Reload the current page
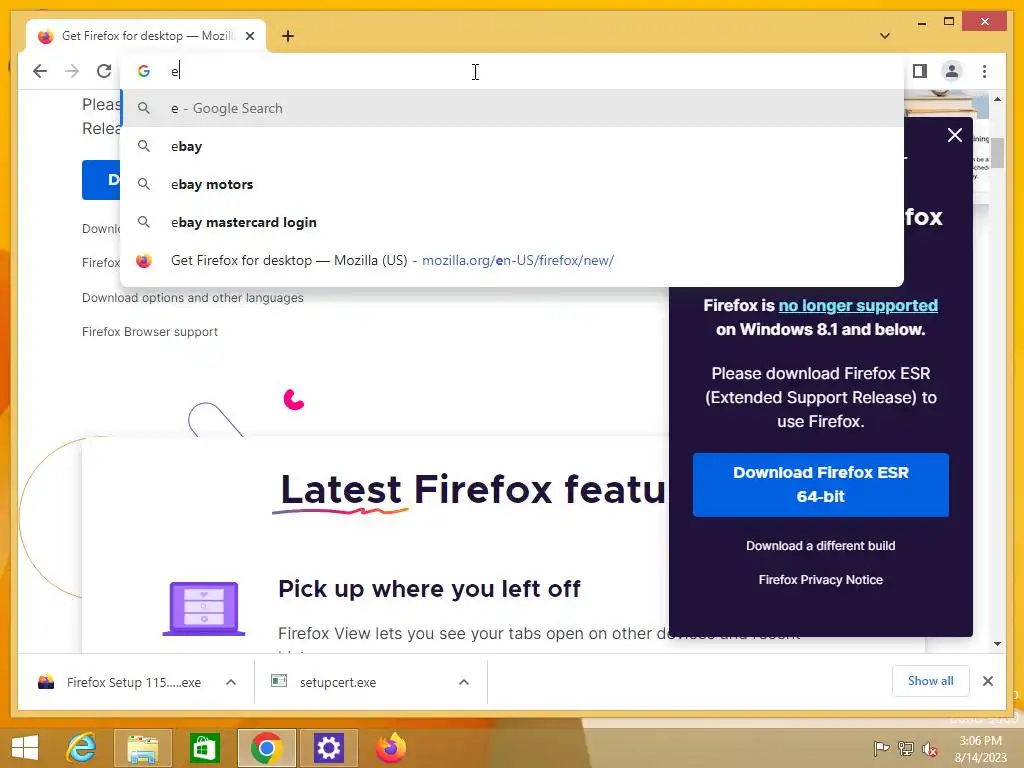 pos(104,71)
